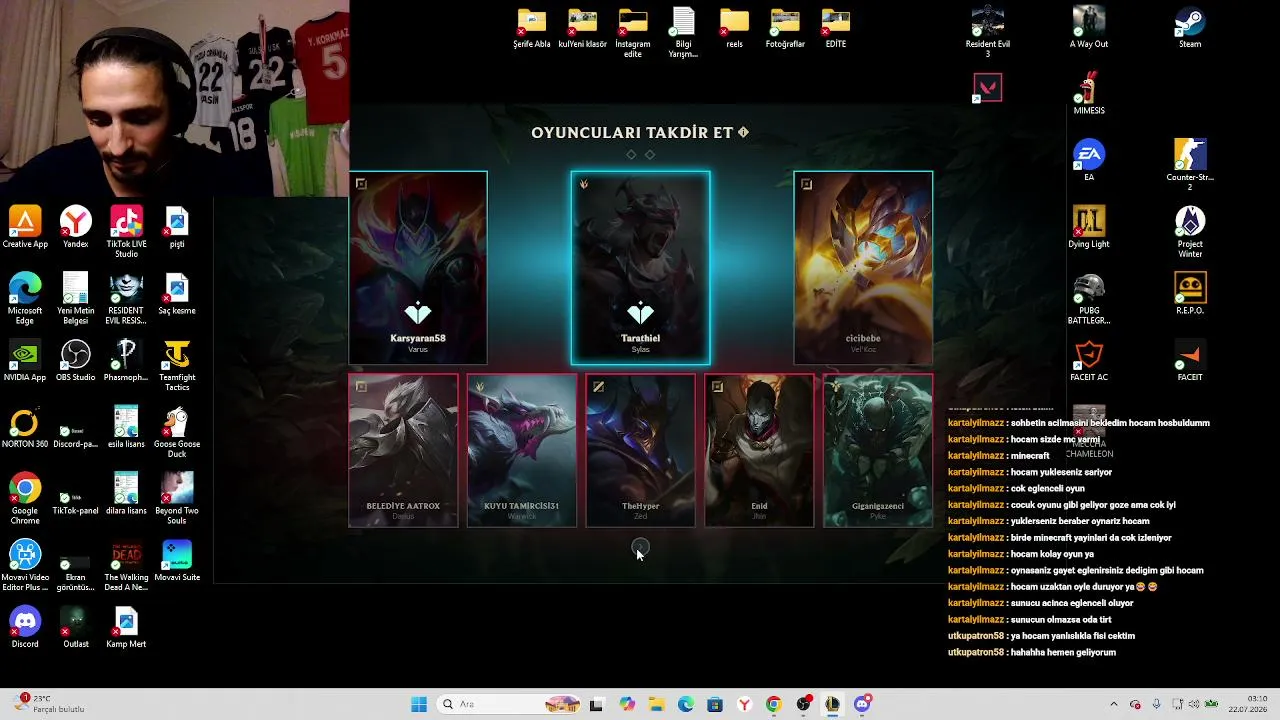Open File Explorer in the taskbar
The width and height of the screenshot is (1280, 720).
[x=656, y=704]
